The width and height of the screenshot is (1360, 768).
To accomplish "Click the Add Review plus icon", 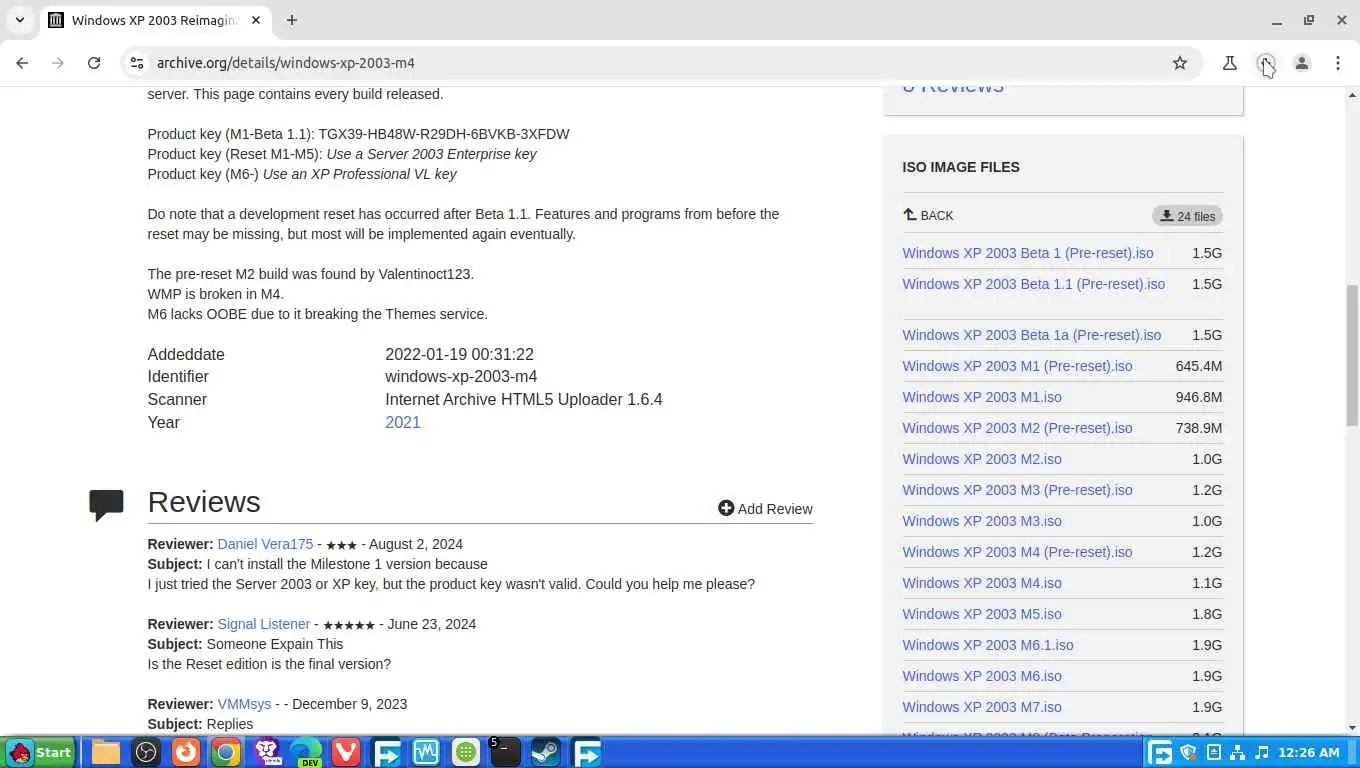I will (x=726, y=508).
